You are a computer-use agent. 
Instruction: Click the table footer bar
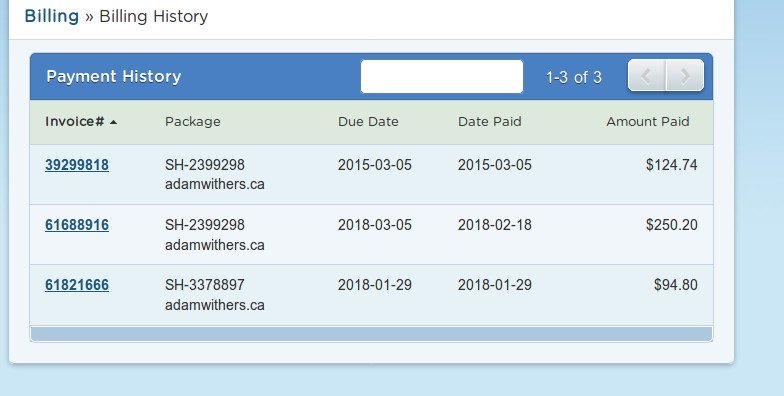click(372, 334)
